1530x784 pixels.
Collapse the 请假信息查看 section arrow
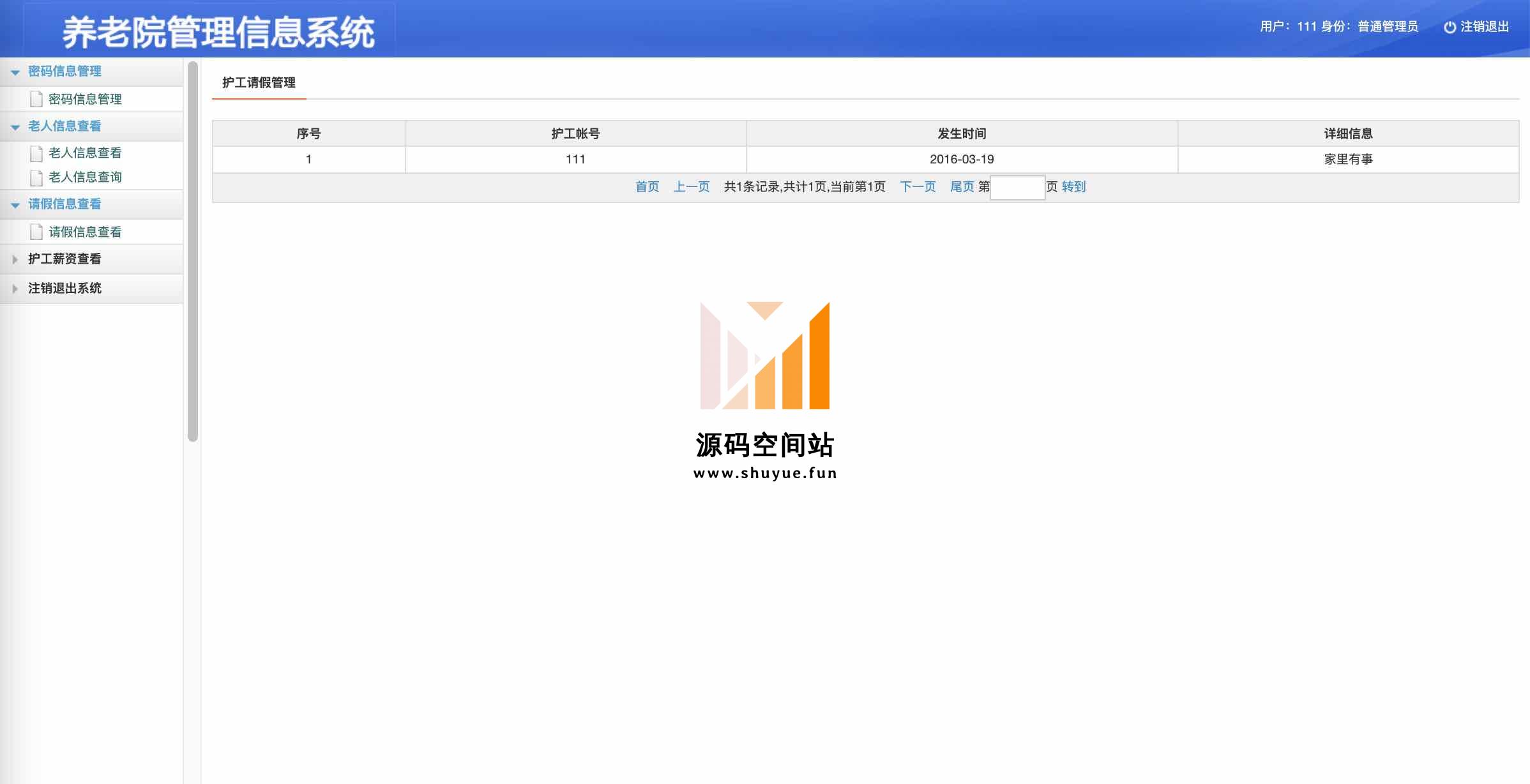pyautogui.click(x=15, y=205)
